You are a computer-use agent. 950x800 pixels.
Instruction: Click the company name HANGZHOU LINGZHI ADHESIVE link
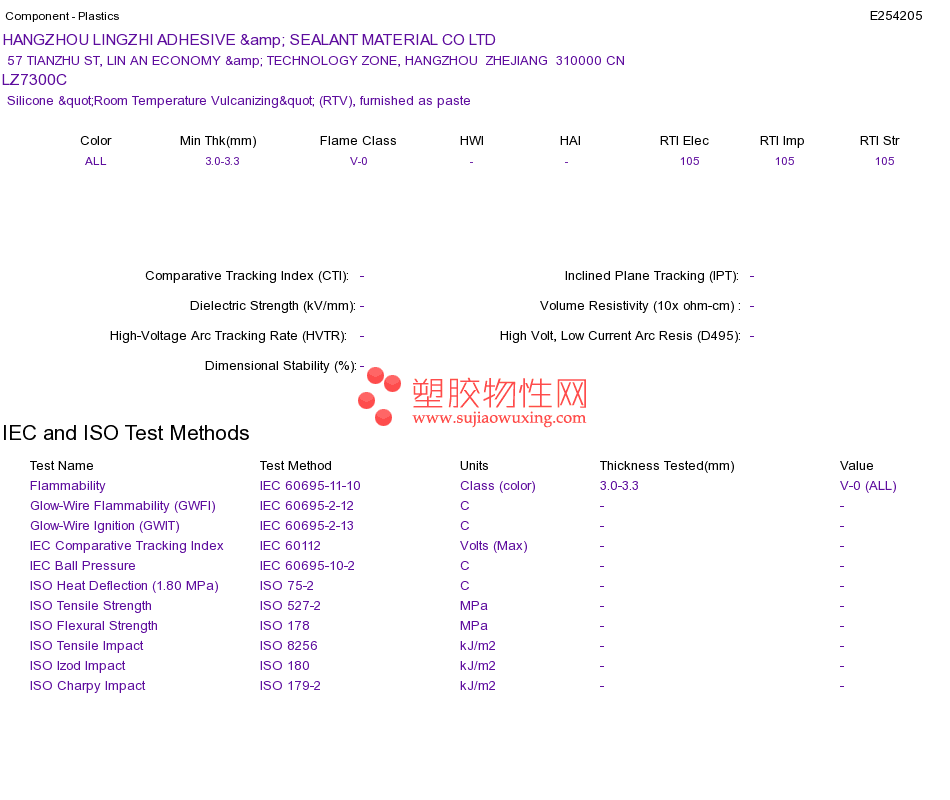249,40
